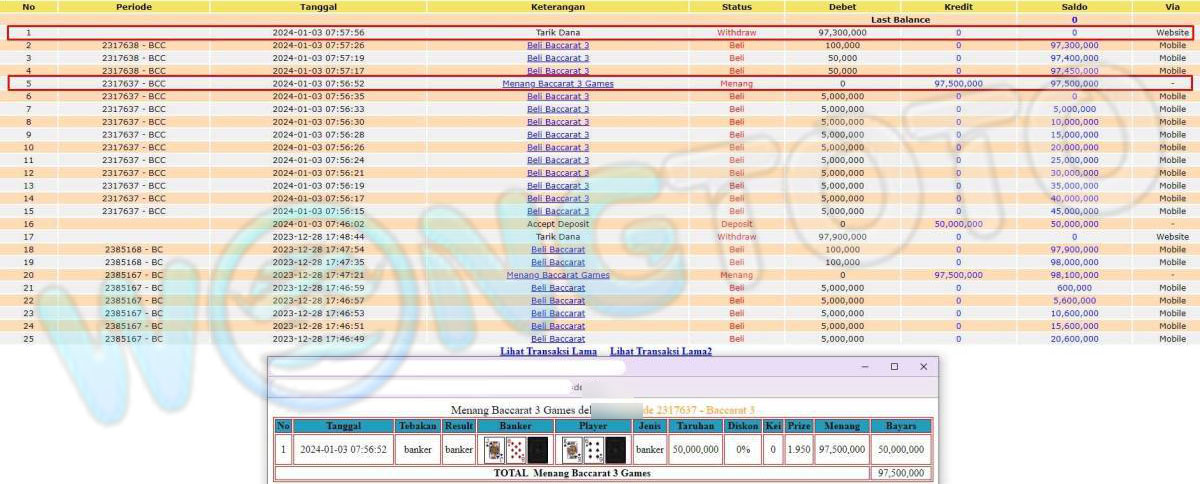
Task: Open Menang Baccarat 3 Games link in row 5
Action: pyautogui.click(x=558, y=84)
